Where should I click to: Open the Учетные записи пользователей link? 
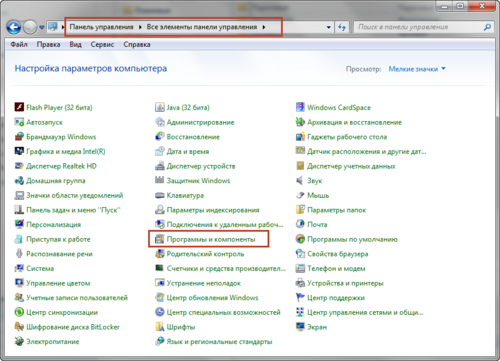click(77, 297)
